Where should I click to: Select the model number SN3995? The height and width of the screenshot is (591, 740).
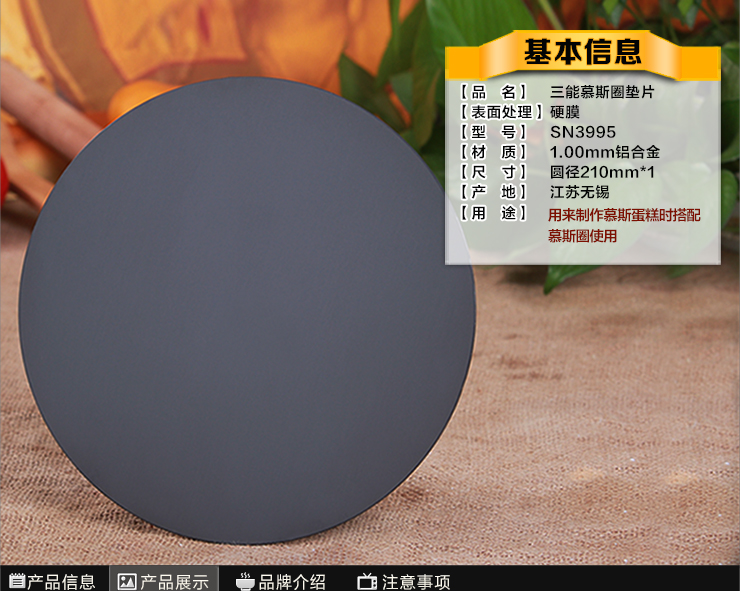pyautogui.click(x=583, y=132)
